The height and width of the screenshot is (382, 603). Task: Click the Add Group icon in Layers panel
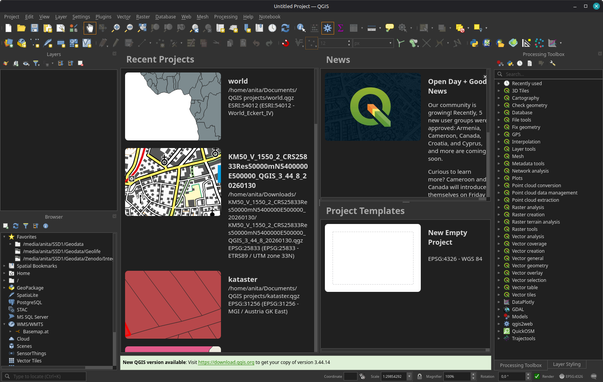[x=15, y=63]
